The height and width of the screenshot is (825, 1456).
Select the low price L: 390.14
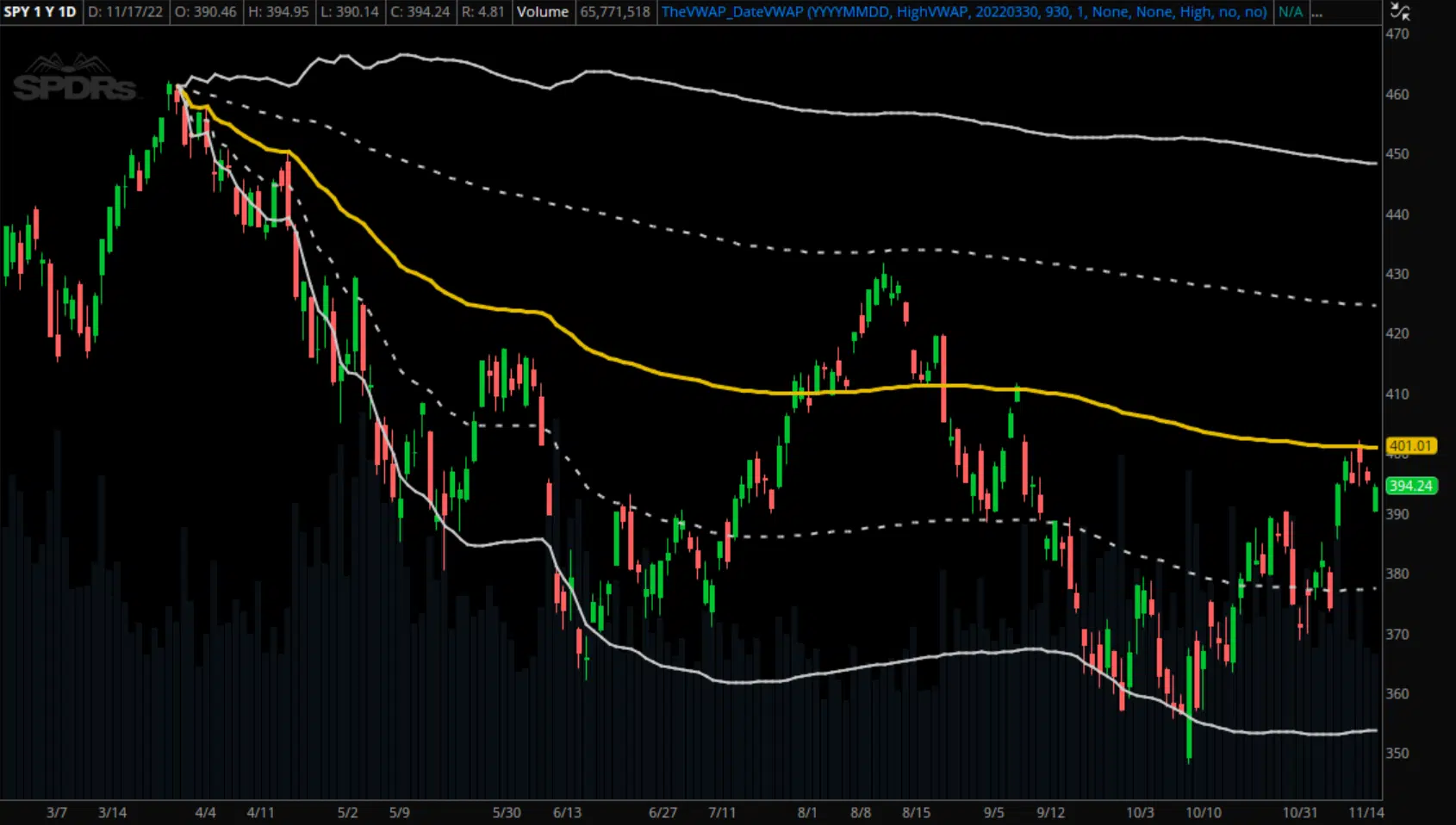coord(350,12)
